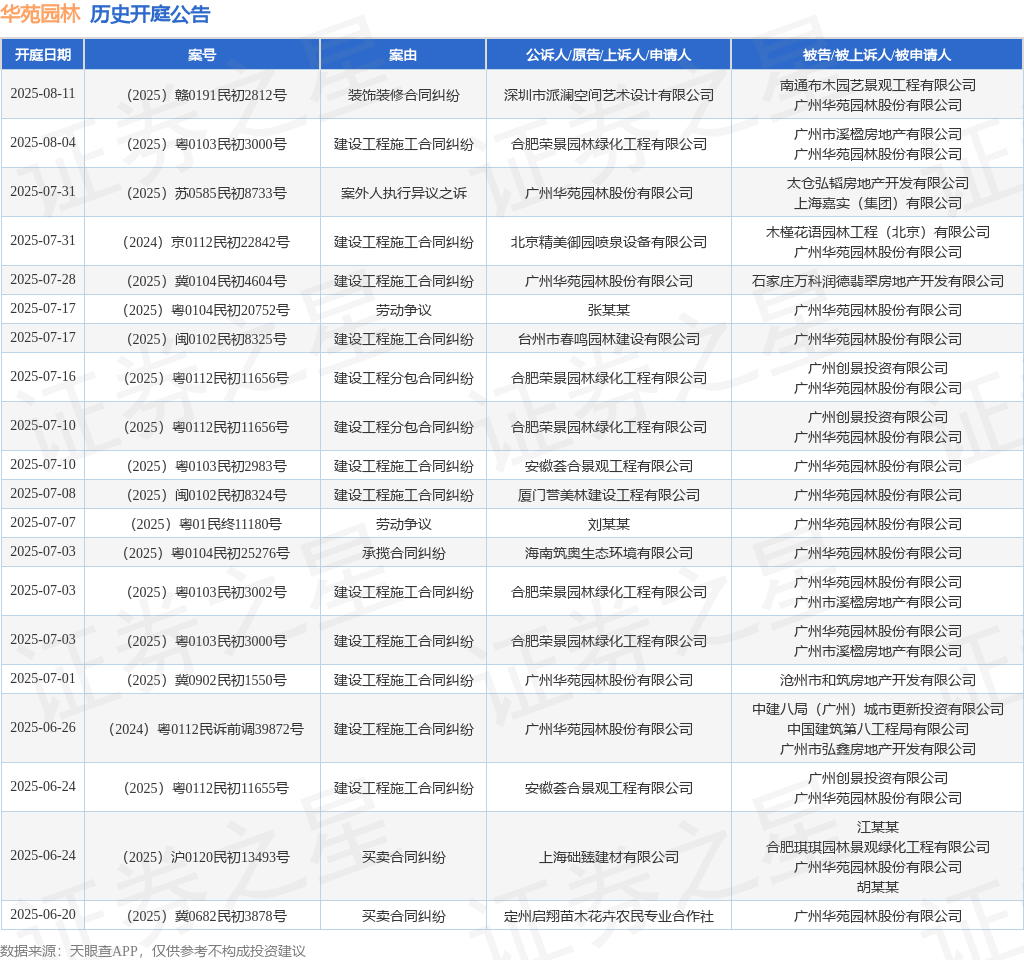The image size is (1024, 960).
Task: Click defendant 胡某某
Action: click(878, 888)
